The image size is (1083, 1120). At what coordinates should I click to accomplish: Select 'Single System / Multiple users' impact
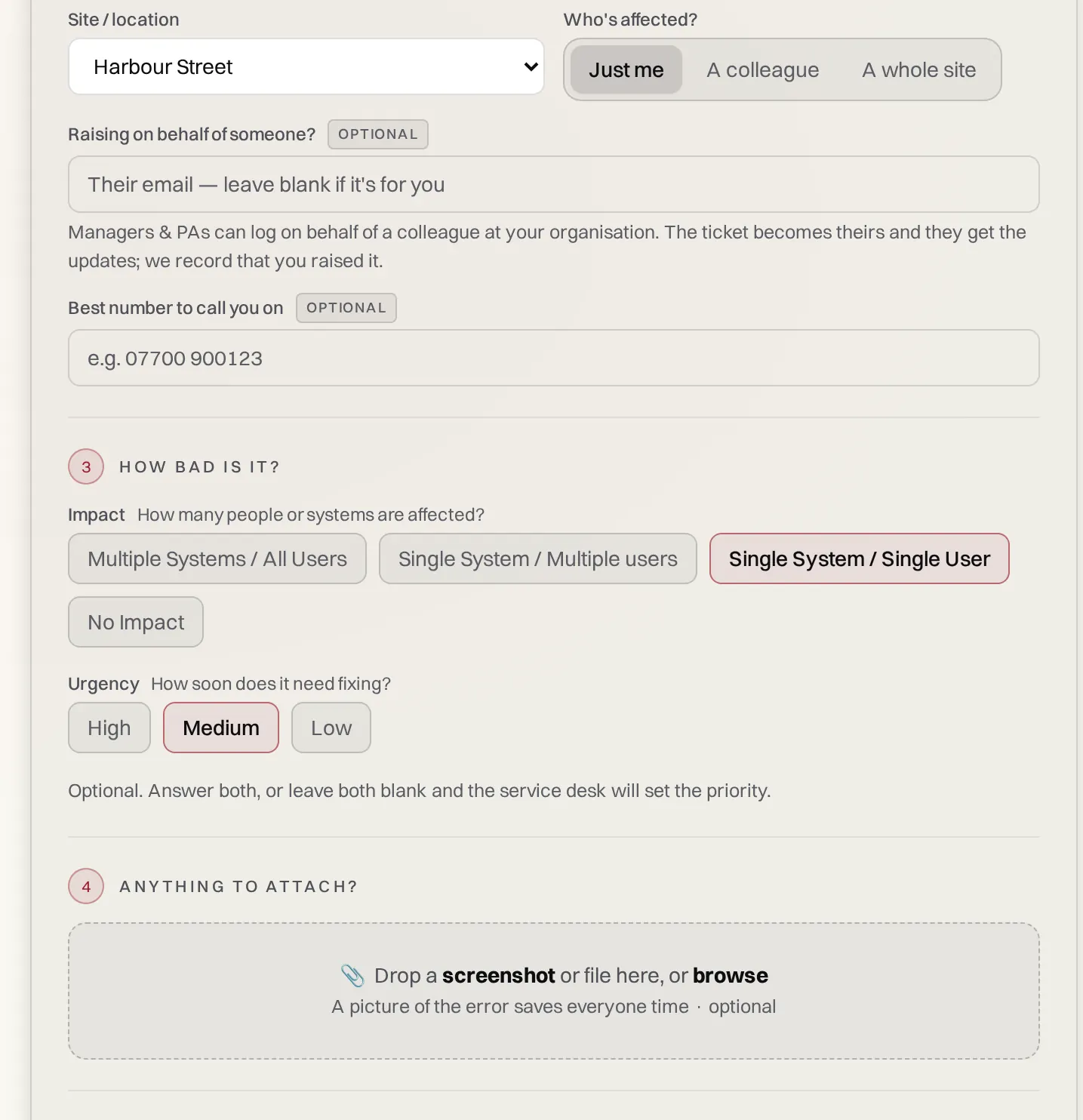pos(538,558)
